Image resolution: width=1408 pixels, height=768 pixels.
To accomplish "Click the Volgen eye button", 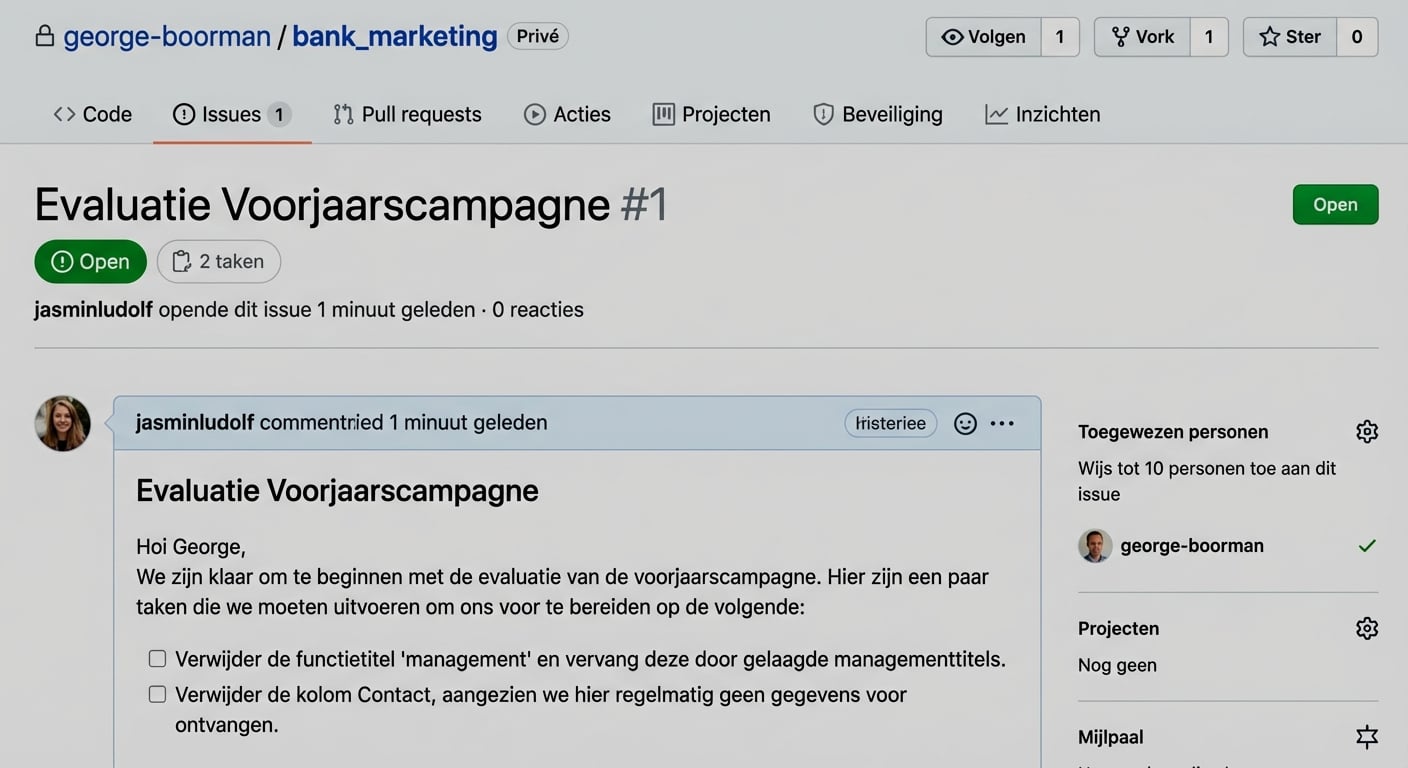I will pyautogui.click(x=984, y=37).
